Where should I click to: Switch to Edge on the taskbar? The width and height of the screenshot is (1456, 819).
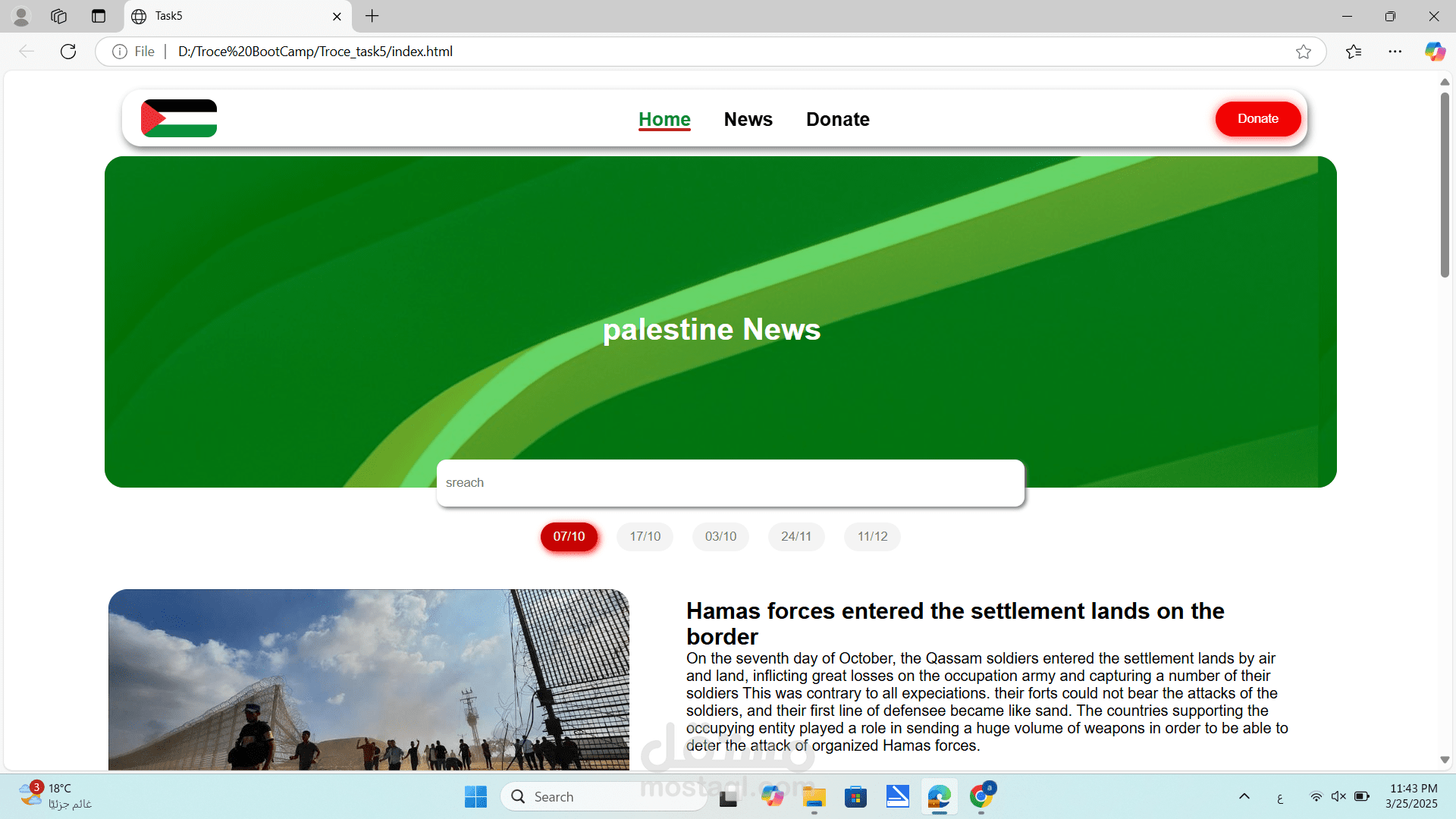(940, 796)
